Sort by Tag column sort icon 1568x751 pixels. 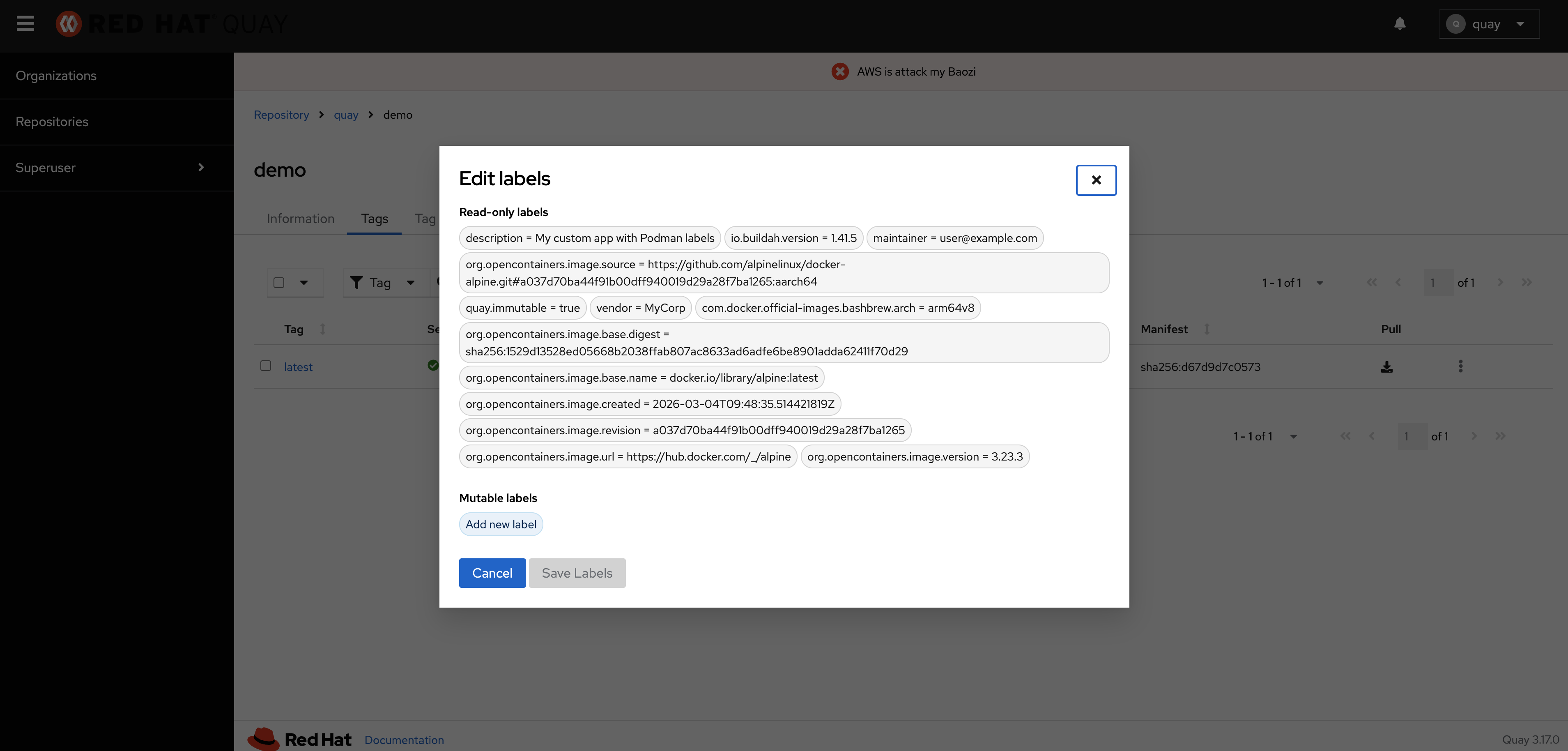(323, 329)
